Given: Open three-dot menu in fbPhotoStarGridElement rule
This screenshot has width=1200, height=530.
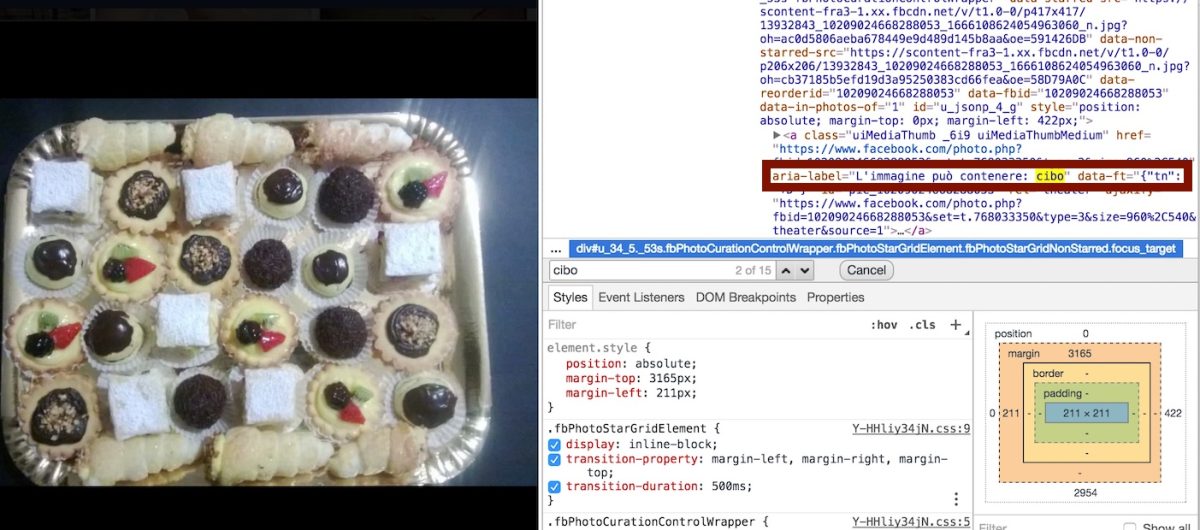Looking at the screenshot, I should pos(956,498).
